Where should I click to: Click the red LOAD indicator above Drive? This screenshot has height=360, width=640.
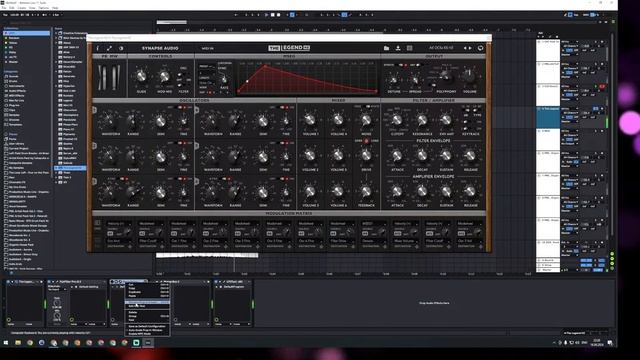click(x=366, y=141)
